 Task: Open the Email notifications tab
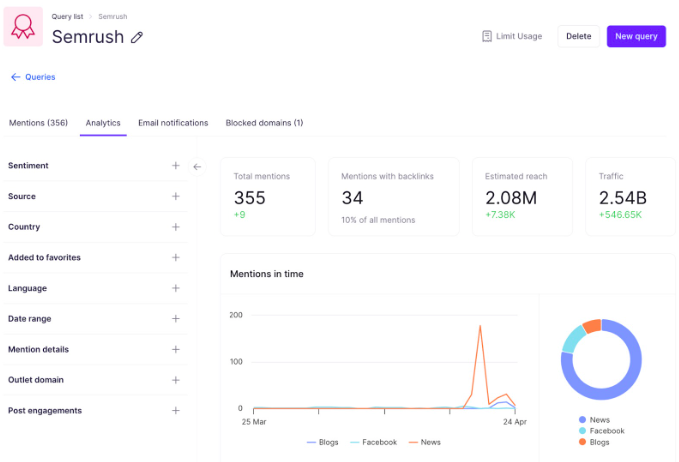coord(173,123)
